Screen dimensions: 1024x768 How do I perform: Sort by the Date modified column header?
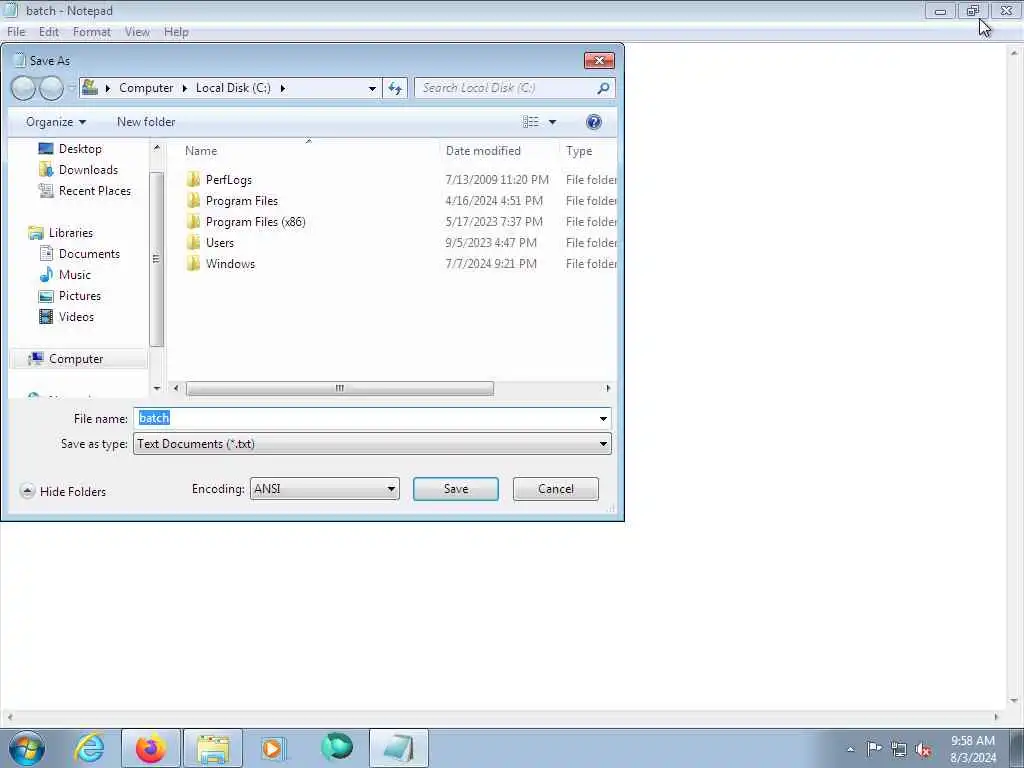499,151
